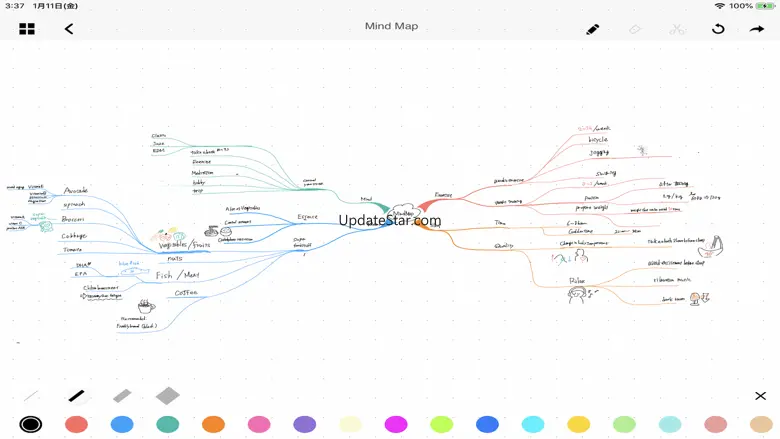
Task: Pick the cyan color swatch
Action: 533,424
